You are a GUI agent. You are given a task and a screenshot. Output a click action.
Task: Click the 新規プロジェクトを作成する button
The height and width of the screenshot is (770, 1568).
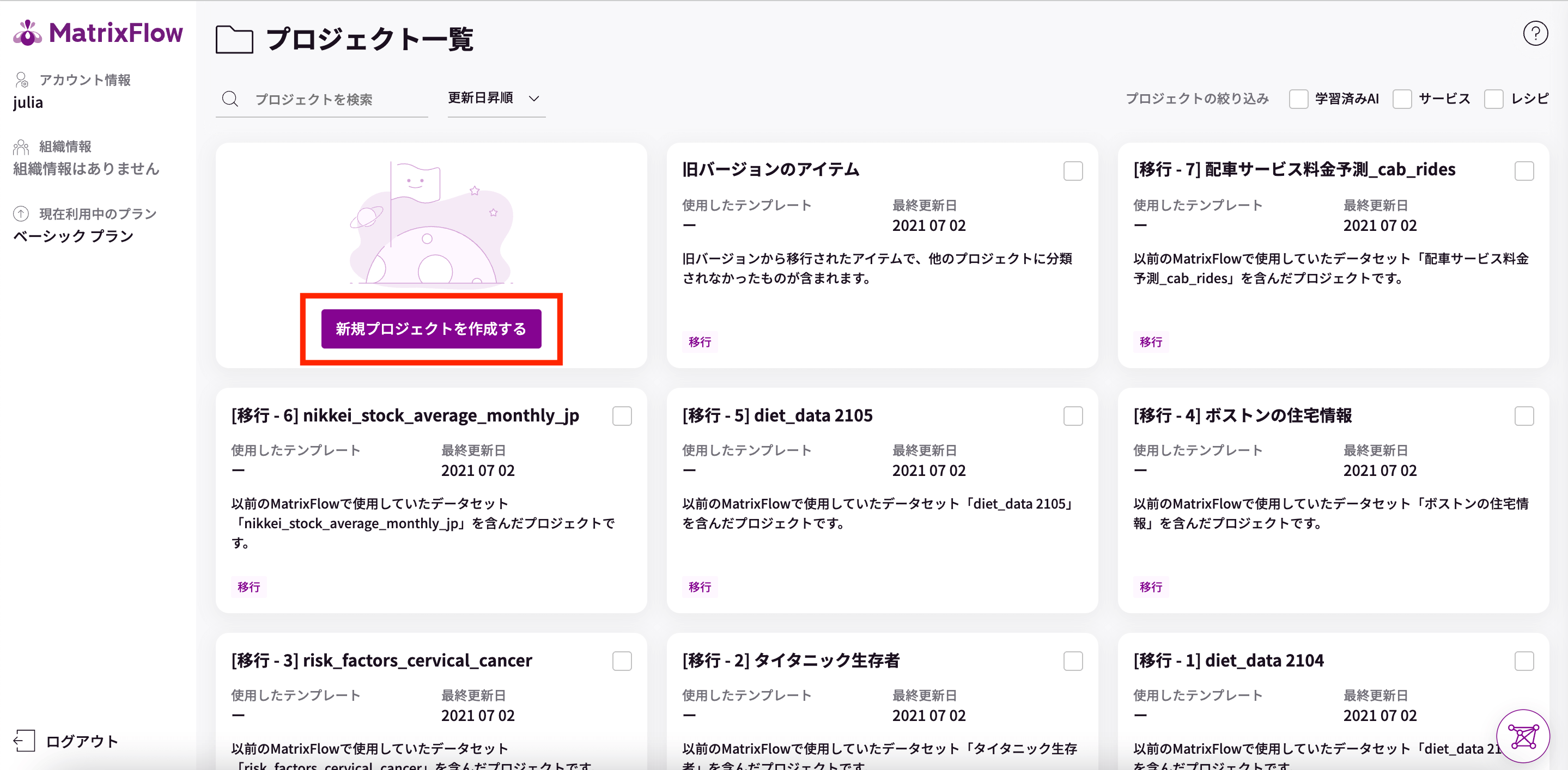(431, 329)
